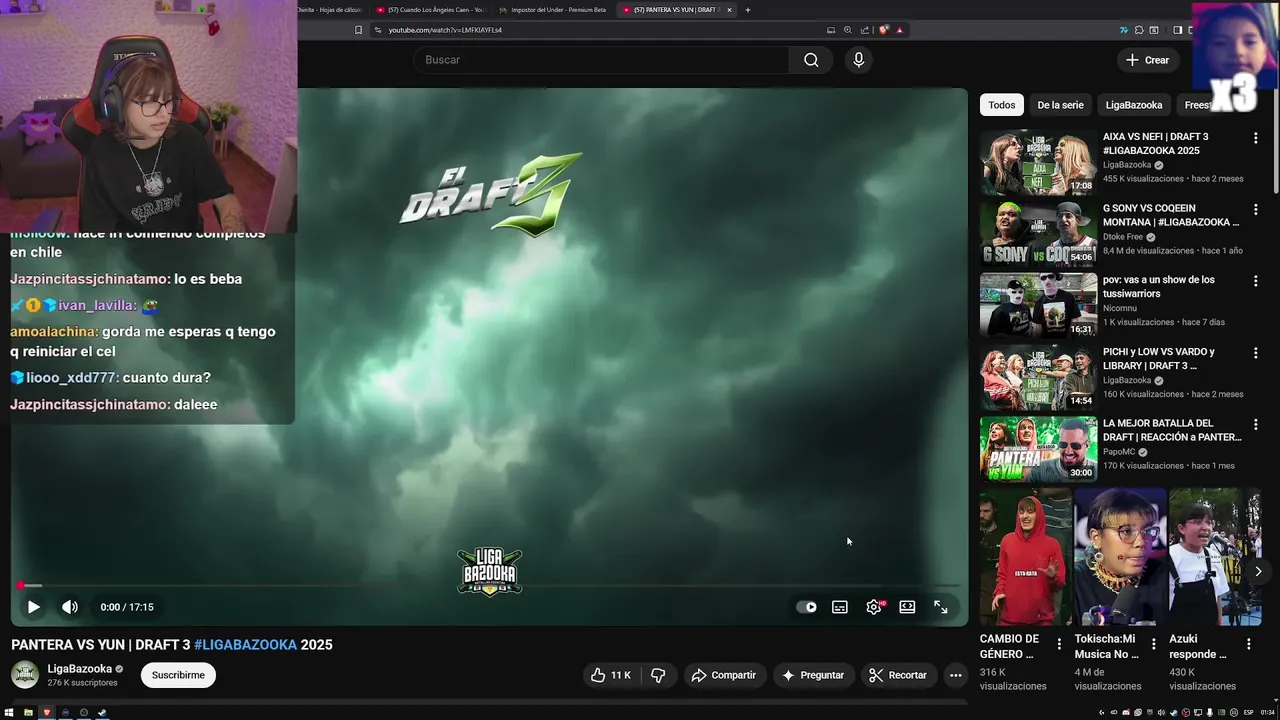
Task: Click the video progress bar
Action: [x=490, y=586]
